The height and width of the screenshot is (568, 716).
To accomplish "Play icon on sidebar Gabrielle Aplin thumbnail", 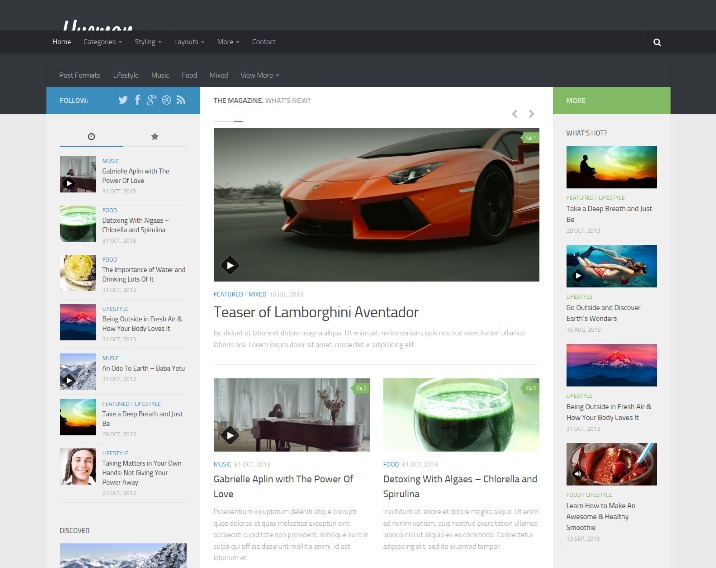I will [x=68, y=184].
